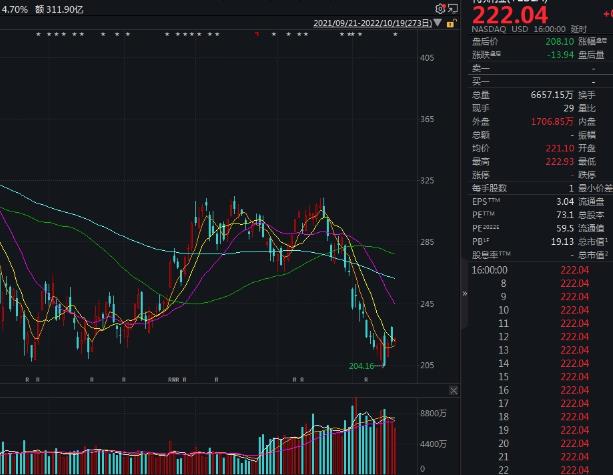This screenshot has width=613, height=475.
Task: Click the 8800万 volume axis label
Action: click(433, 413)
